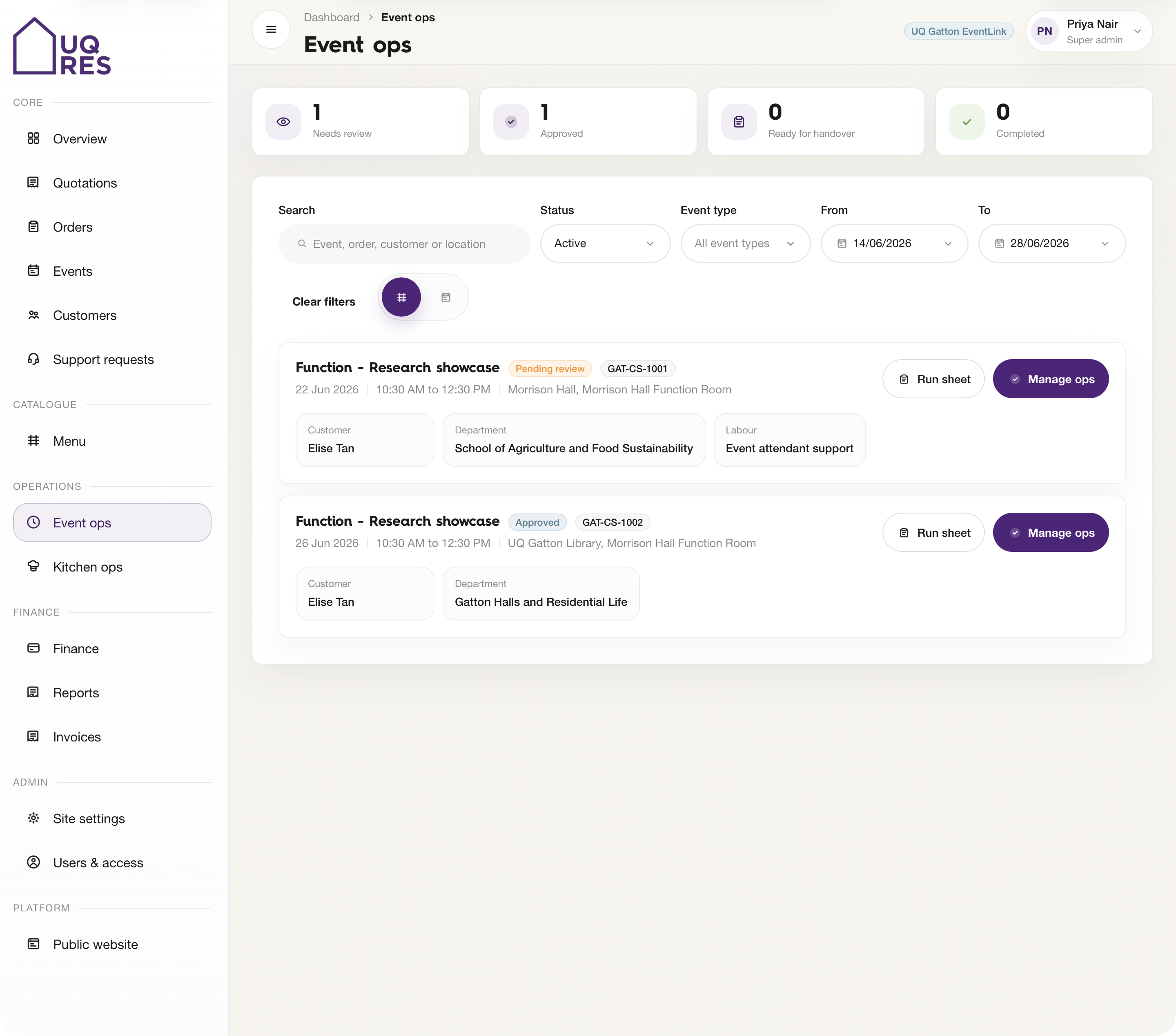Click the Menu catalogue icon
This screenshot has width=1176, height=1036.
click(33, 441)
